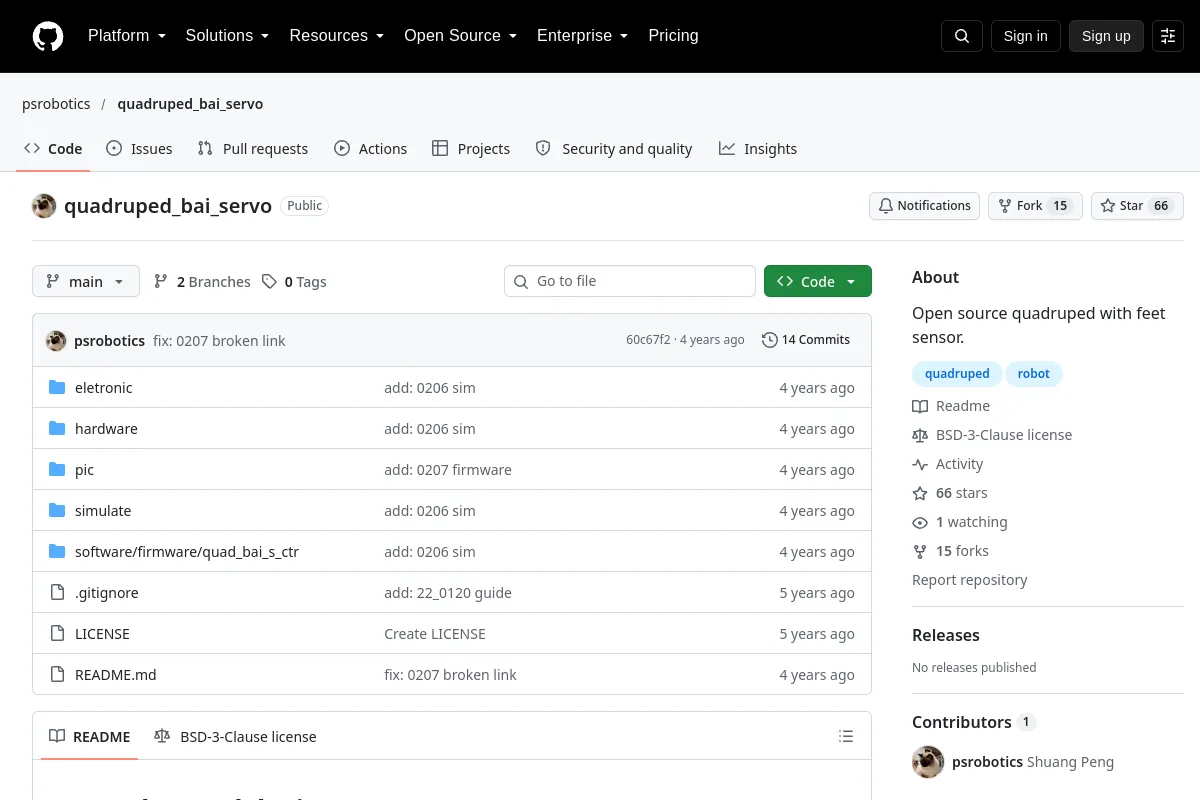Switch to the Issues tab

tap(139, 149)
